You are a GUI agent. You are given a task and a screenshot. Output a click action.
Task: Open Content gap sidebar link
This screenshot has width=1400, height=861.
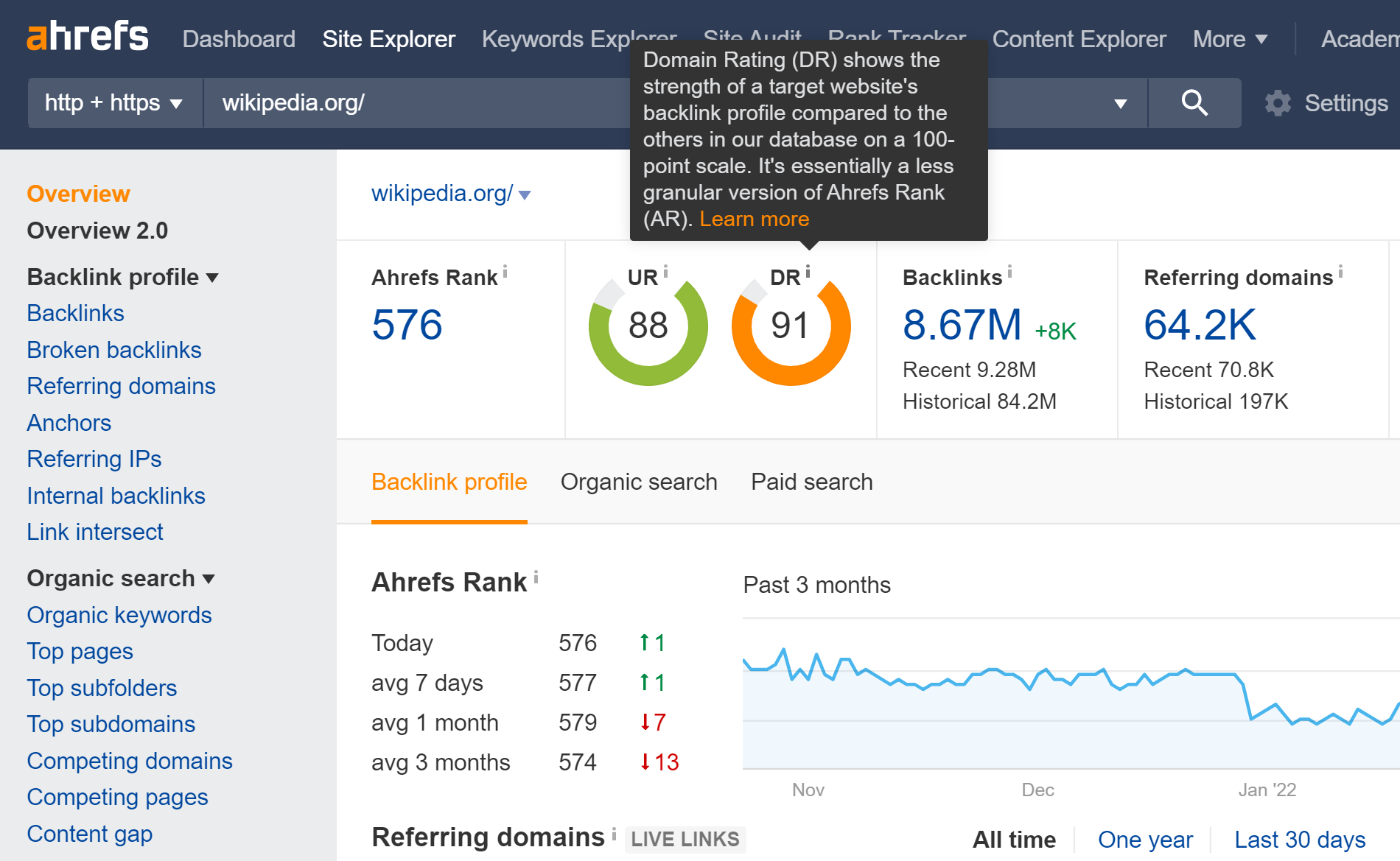[x=90, y=834]
